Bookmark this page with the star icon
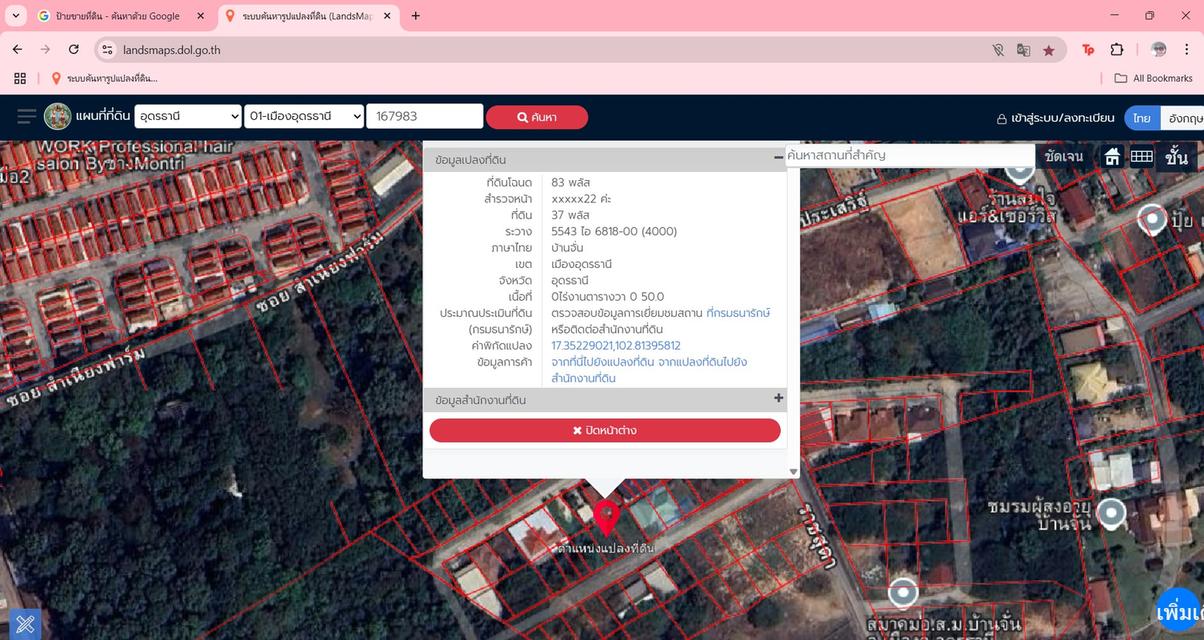Image resolution: width=1204 pixels, height=640 pixels. click(x=1048, y=50)
